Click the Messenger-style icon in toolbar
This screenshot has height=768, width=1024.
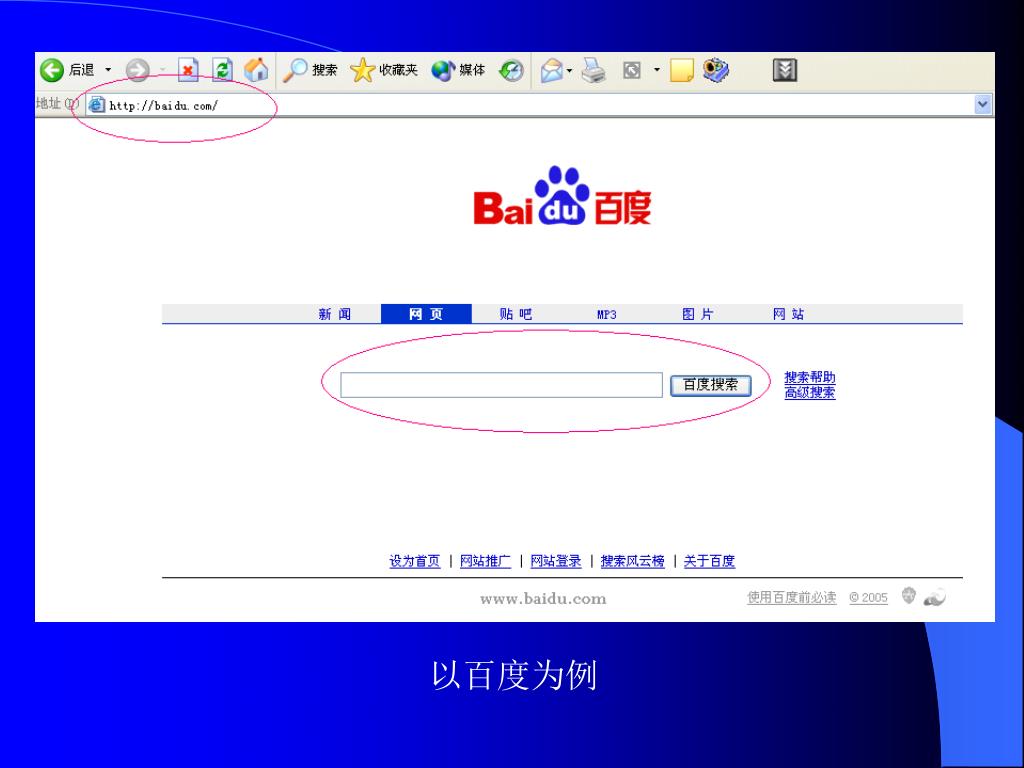click(x=716, y=70)
